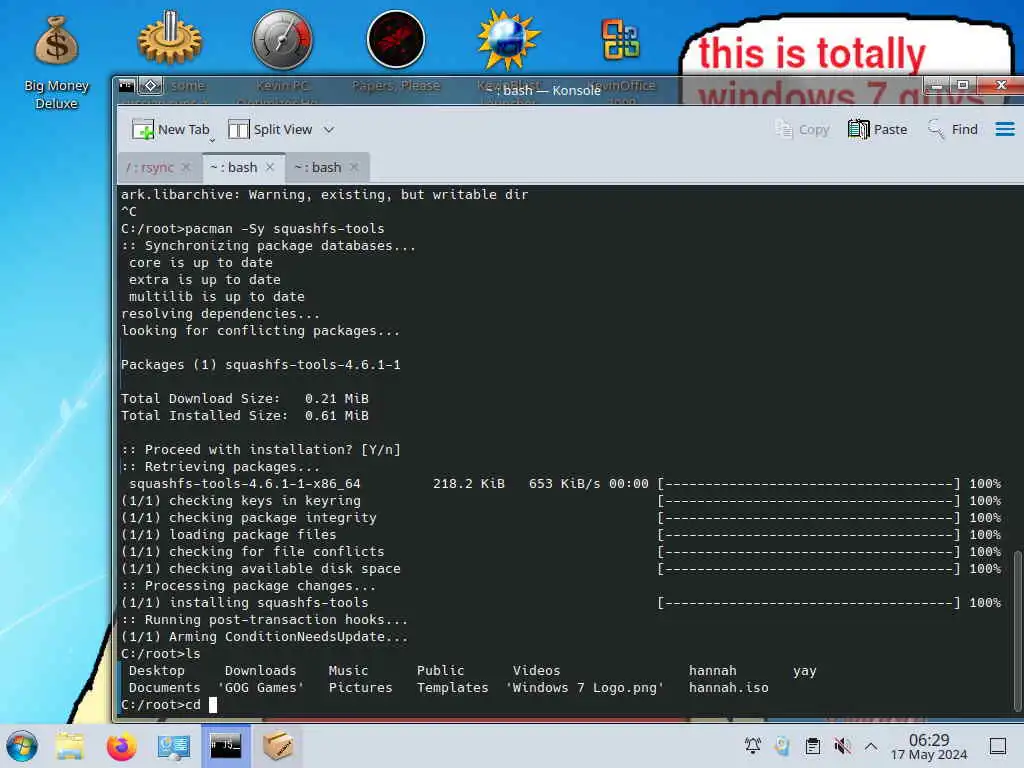The height and width of the screenshot is (768, 1024).
Task: Open the Kevin PC gauge desktop icon
Action: (x=282, y=40)
